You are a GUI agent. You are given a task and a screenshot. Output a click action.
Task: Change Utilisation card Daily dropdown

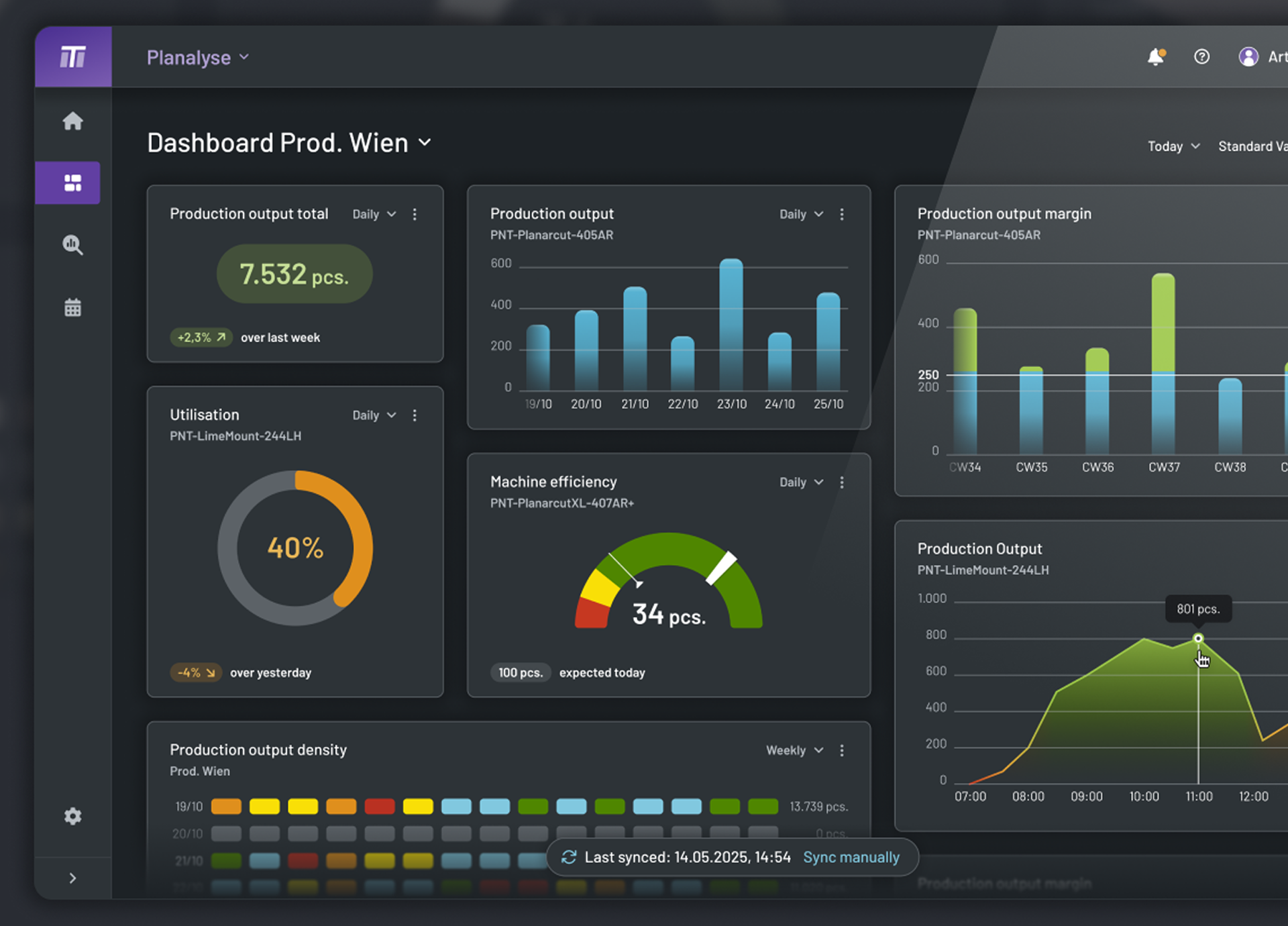374,415
